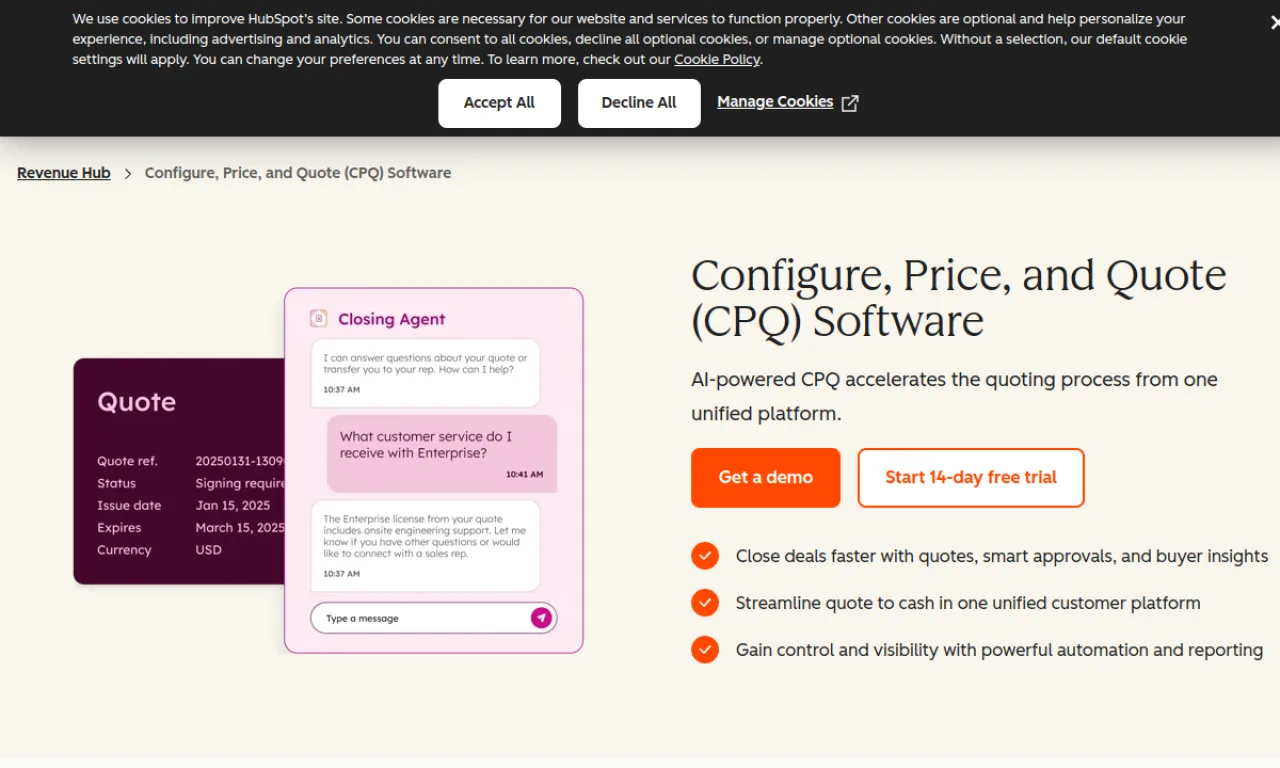Go to the Revenue Hub breadcrumb
Viewport: 1280px width, 768px height.
click(64, 173)
